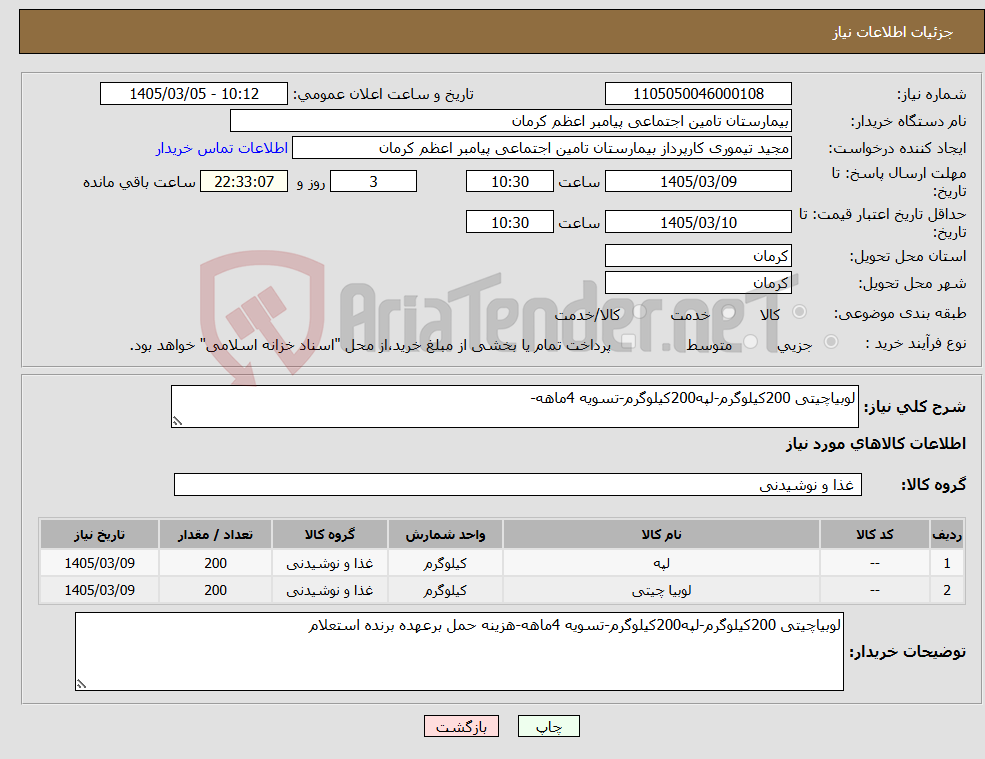Click the remaining days field showing 3
This screenshot has width=985, height=759.
coord(373,182)
